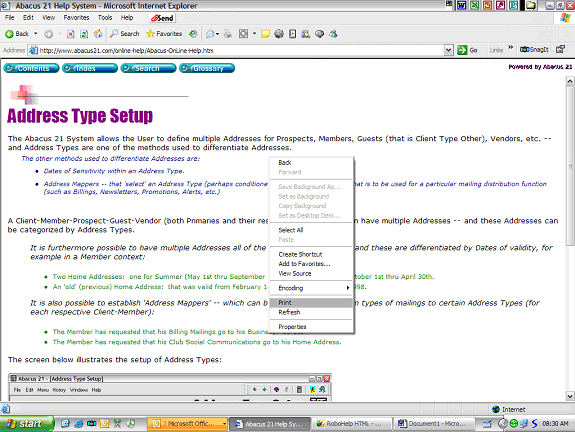Open the Search help tab
Viewport: 575px width, 432px height.
coord(149,68)
